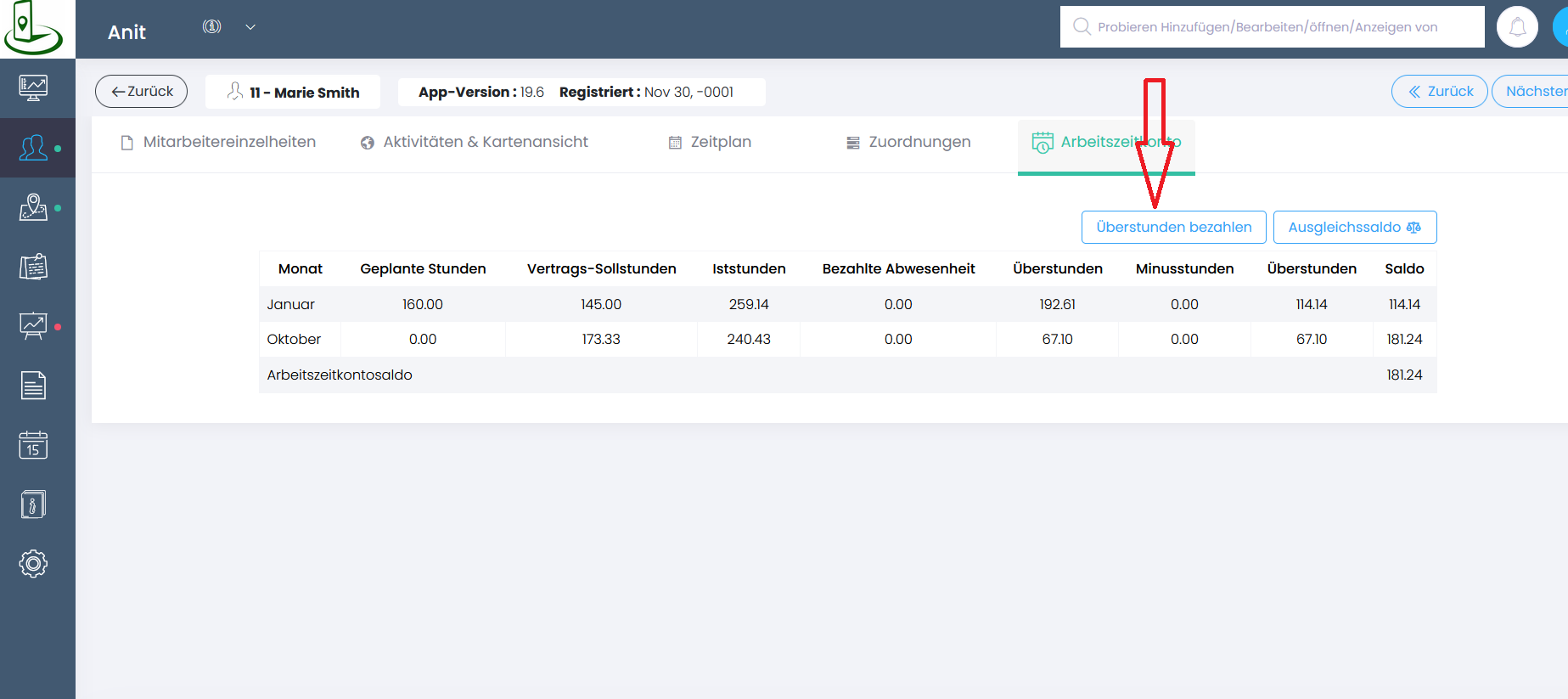
Task: Open the settings gear icon in sidebar
Action: 33,564
